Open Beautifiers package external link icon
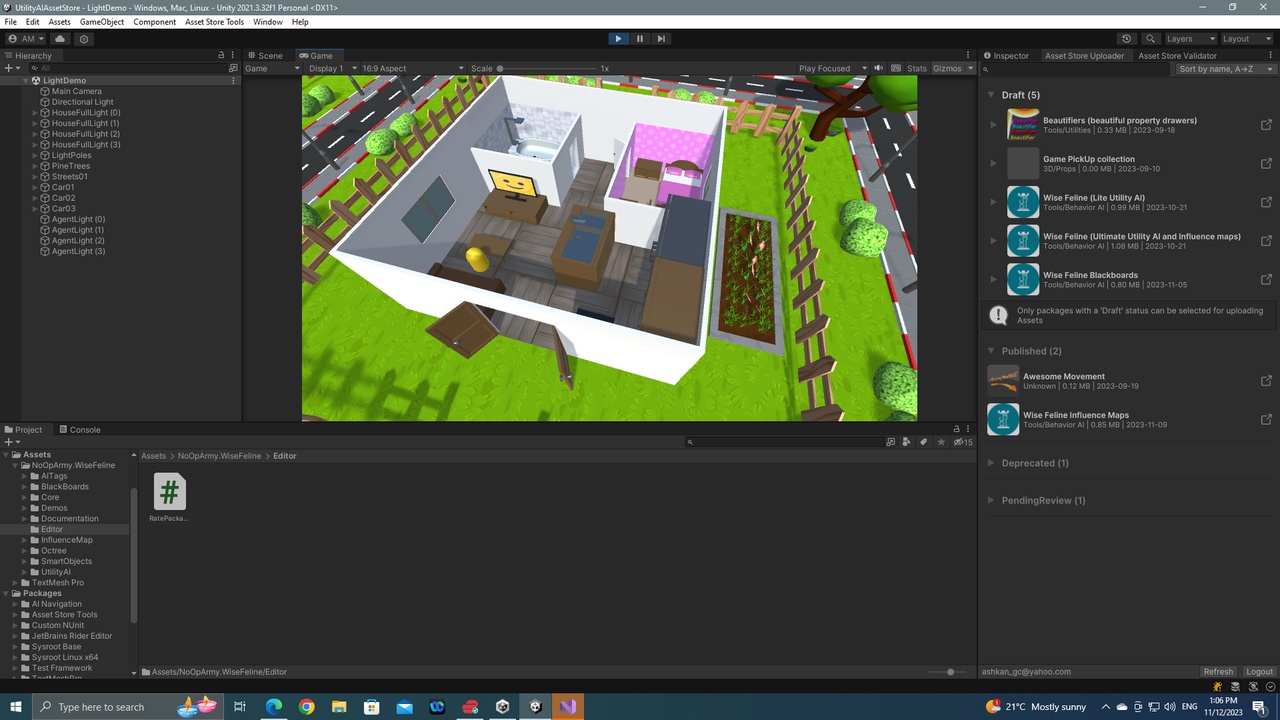This screenshot has height=720, width=1280. (1266, 125)
